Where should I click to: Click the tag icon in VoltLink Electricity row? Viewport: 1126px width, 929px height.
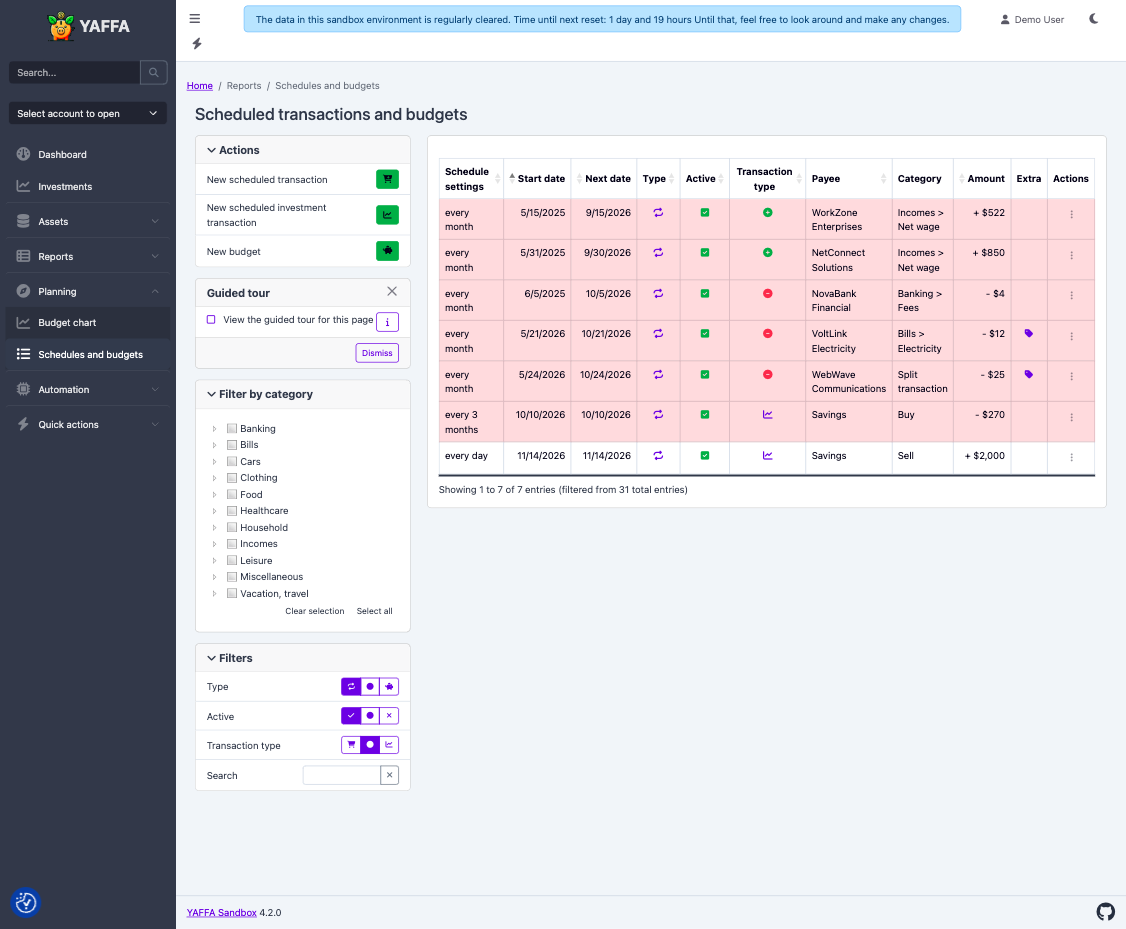coord(1028,334)
